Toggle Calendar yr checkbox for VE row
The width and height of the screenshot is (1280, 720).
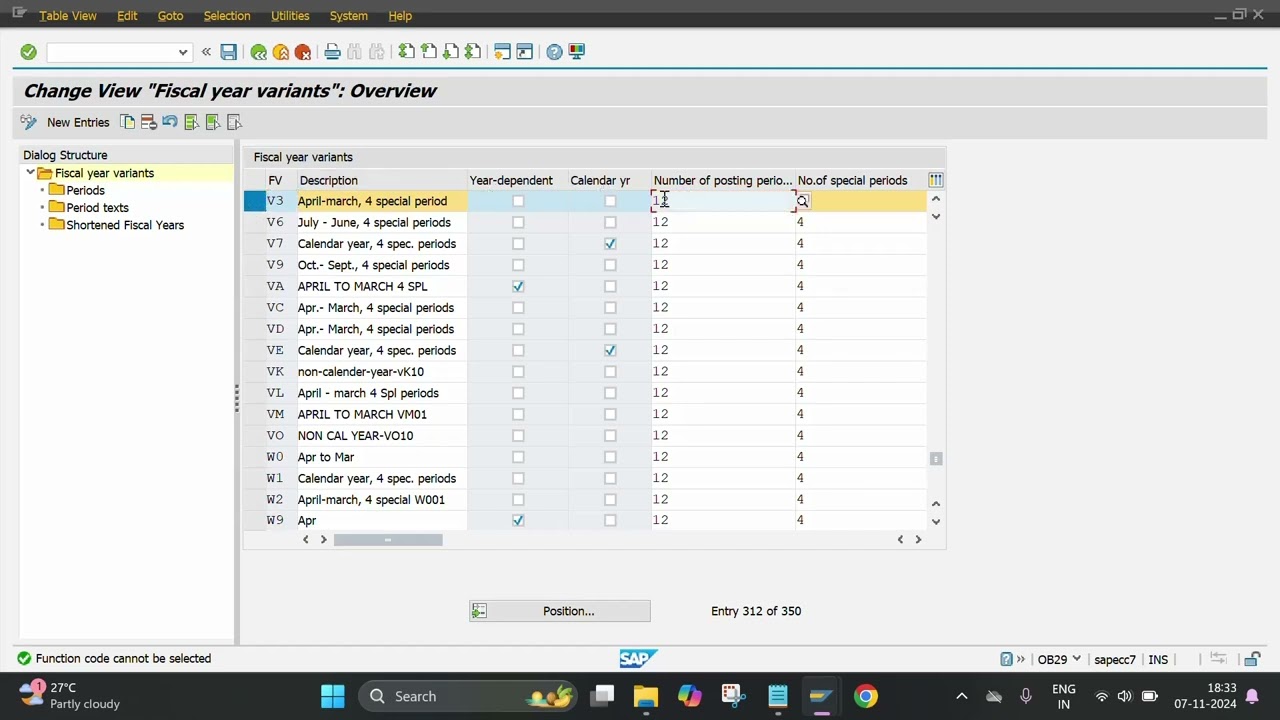tap(610, 350)
